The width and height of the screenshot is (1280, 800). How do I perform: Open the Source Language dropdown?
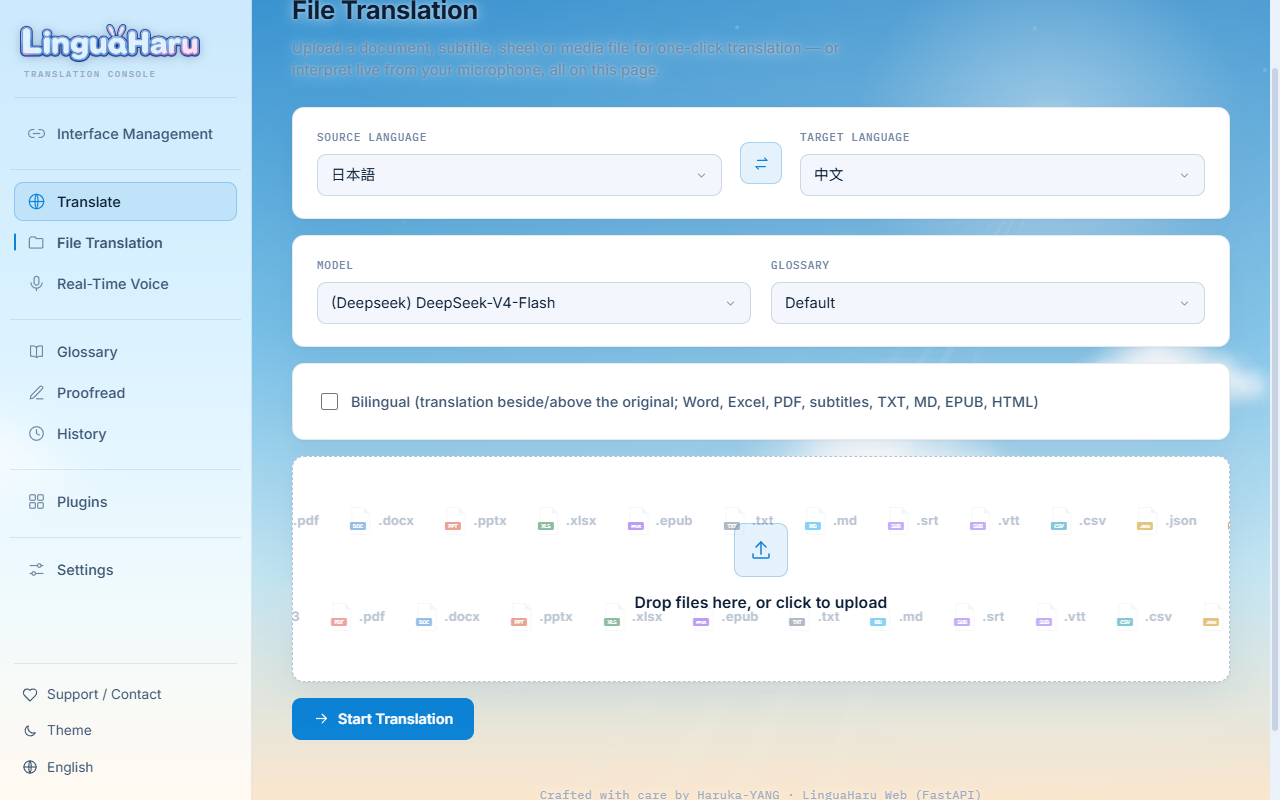(519, 175)
